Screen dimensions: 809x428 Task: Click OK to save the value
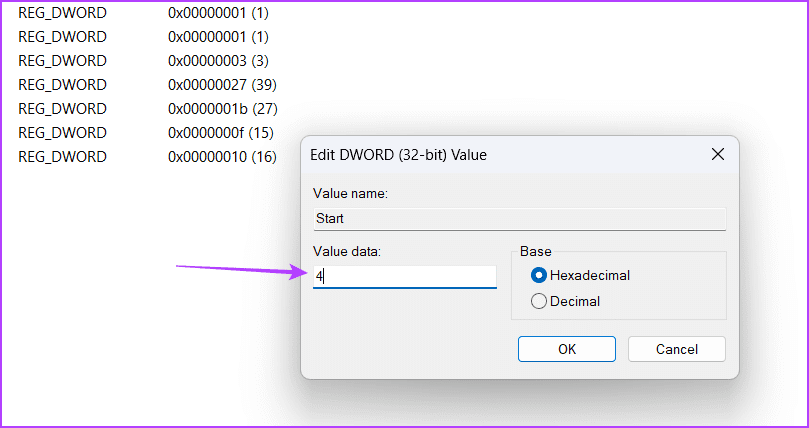(x=567, y=349)
